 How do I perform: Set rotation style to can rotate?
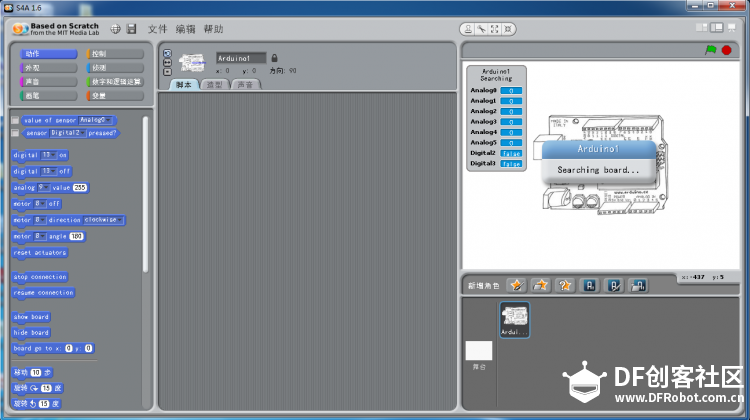(x=167, y=53)
